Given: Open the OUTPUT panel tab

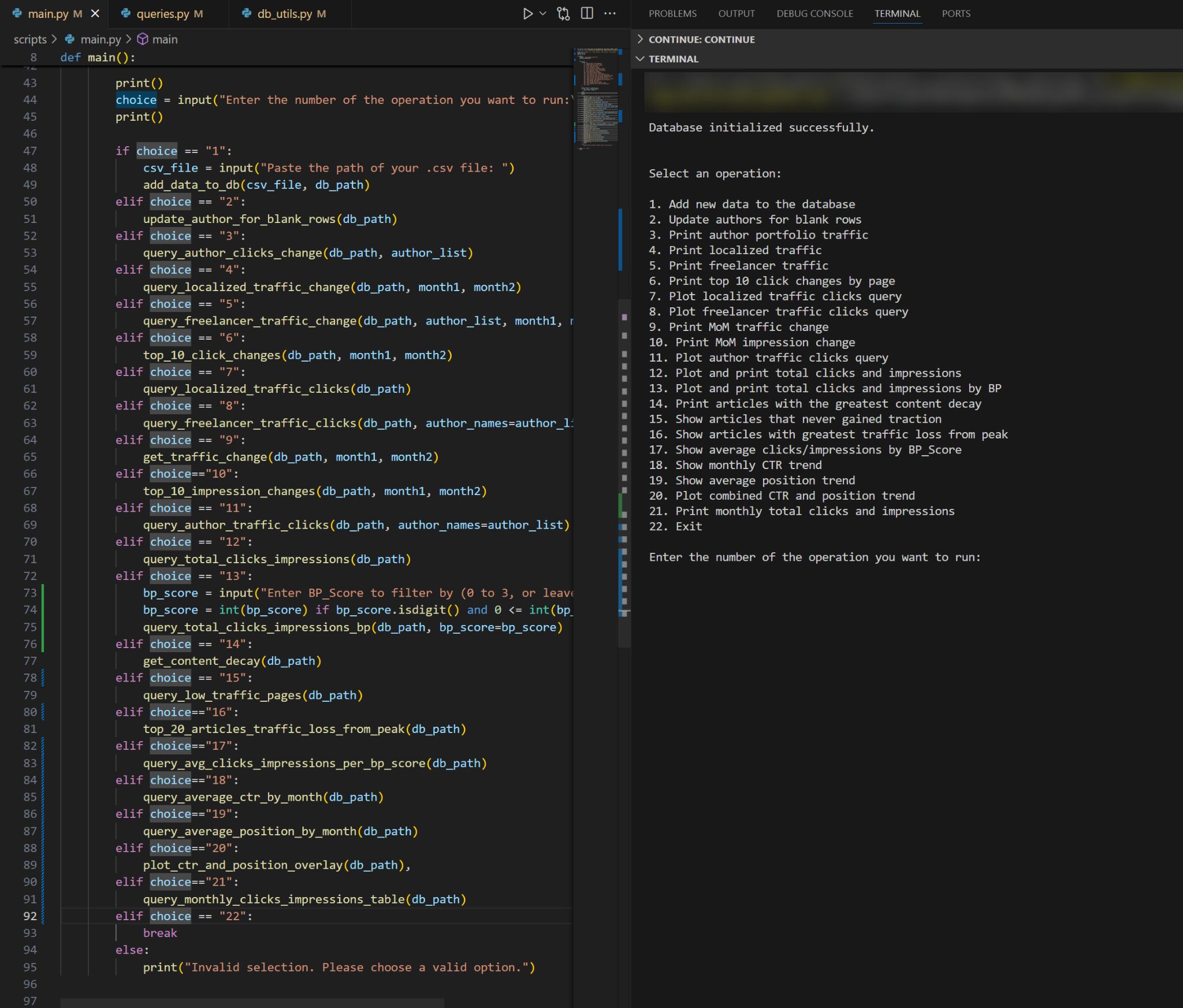Looking at the screenshot, I should 736,13.
